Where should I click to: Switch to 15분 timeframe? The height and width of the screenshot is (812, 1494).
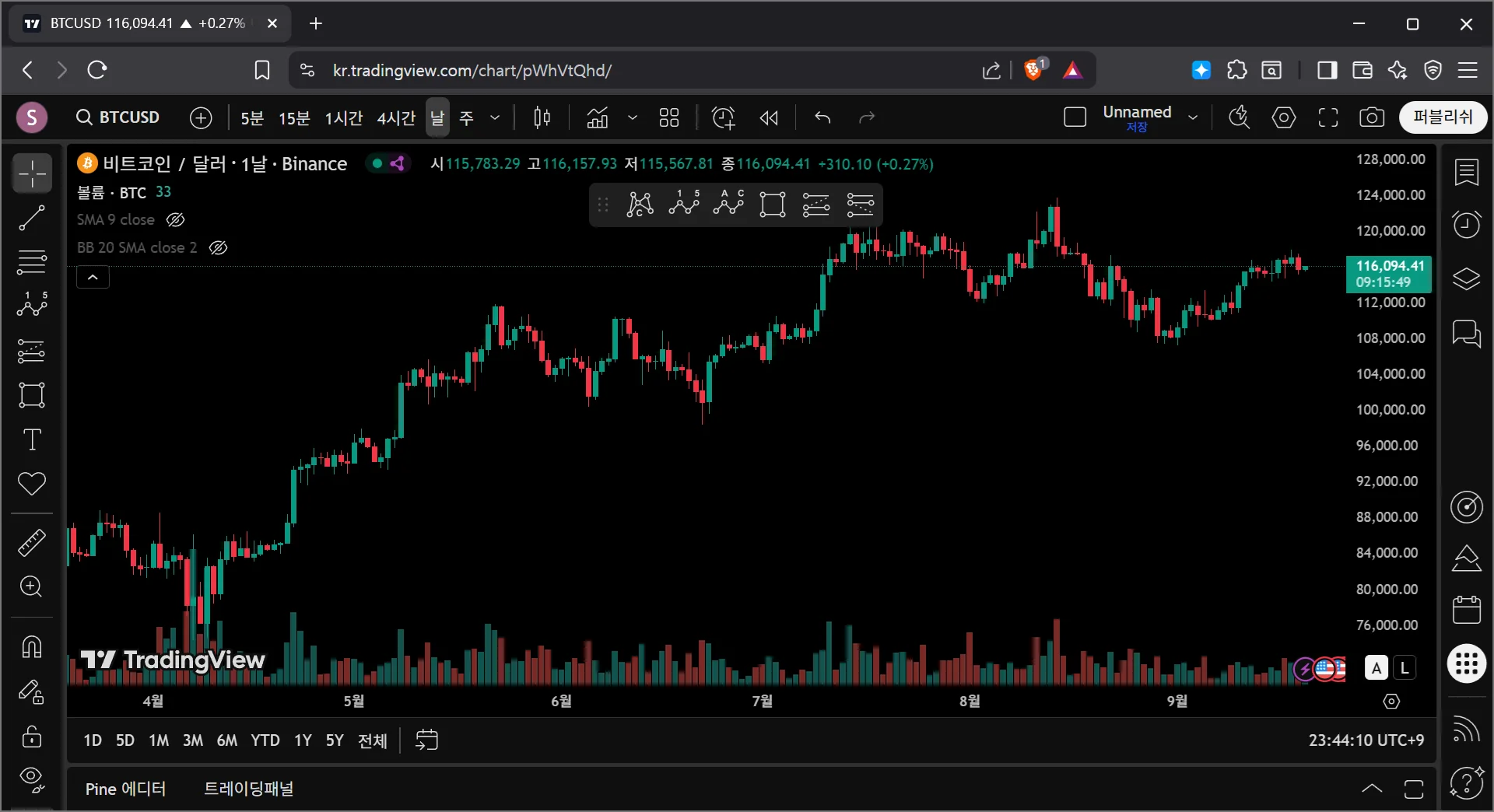point(294,118)
